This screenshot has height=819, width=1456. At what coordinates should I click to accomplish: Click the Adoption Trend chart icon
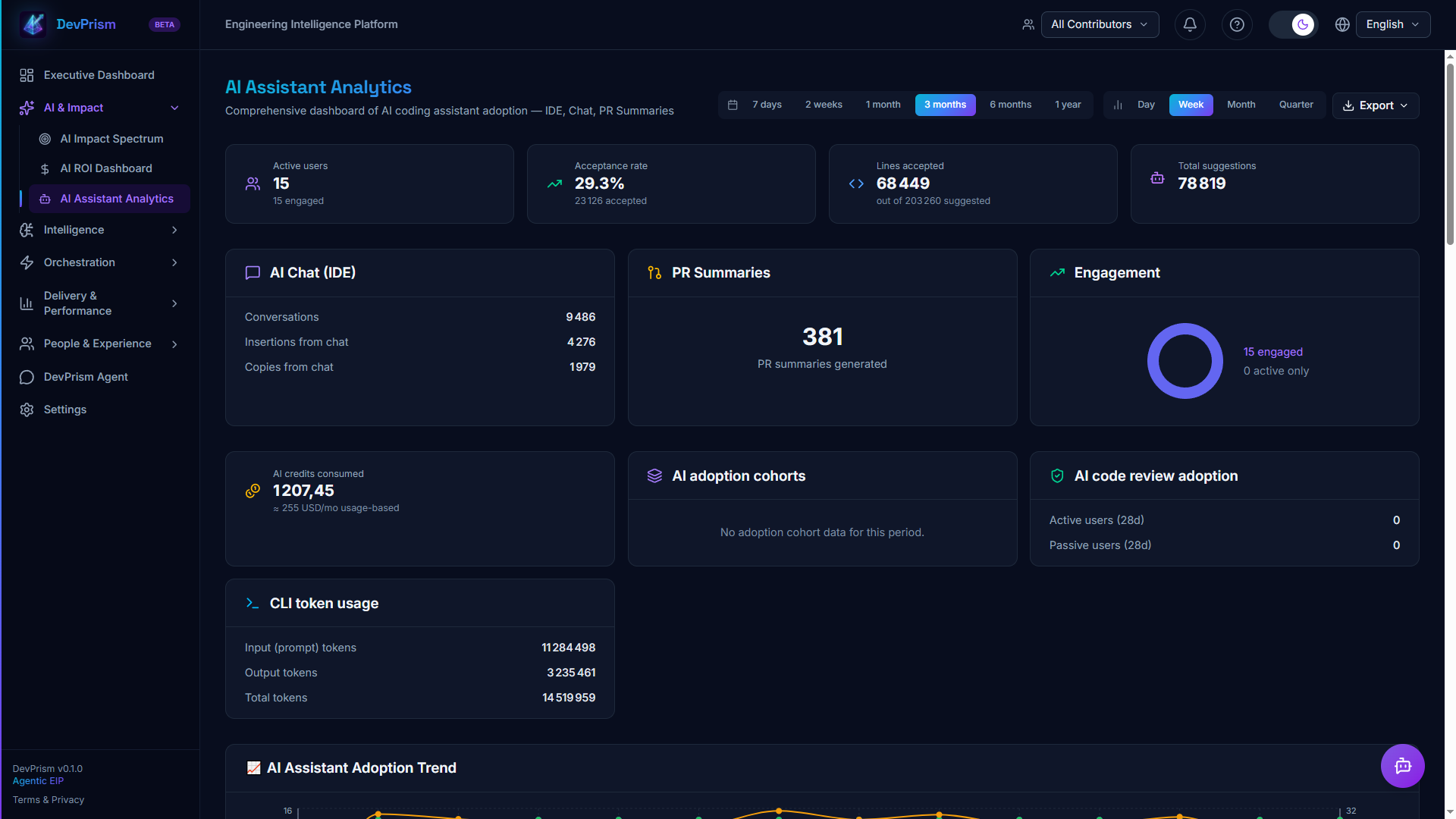[x=253, y=768]
